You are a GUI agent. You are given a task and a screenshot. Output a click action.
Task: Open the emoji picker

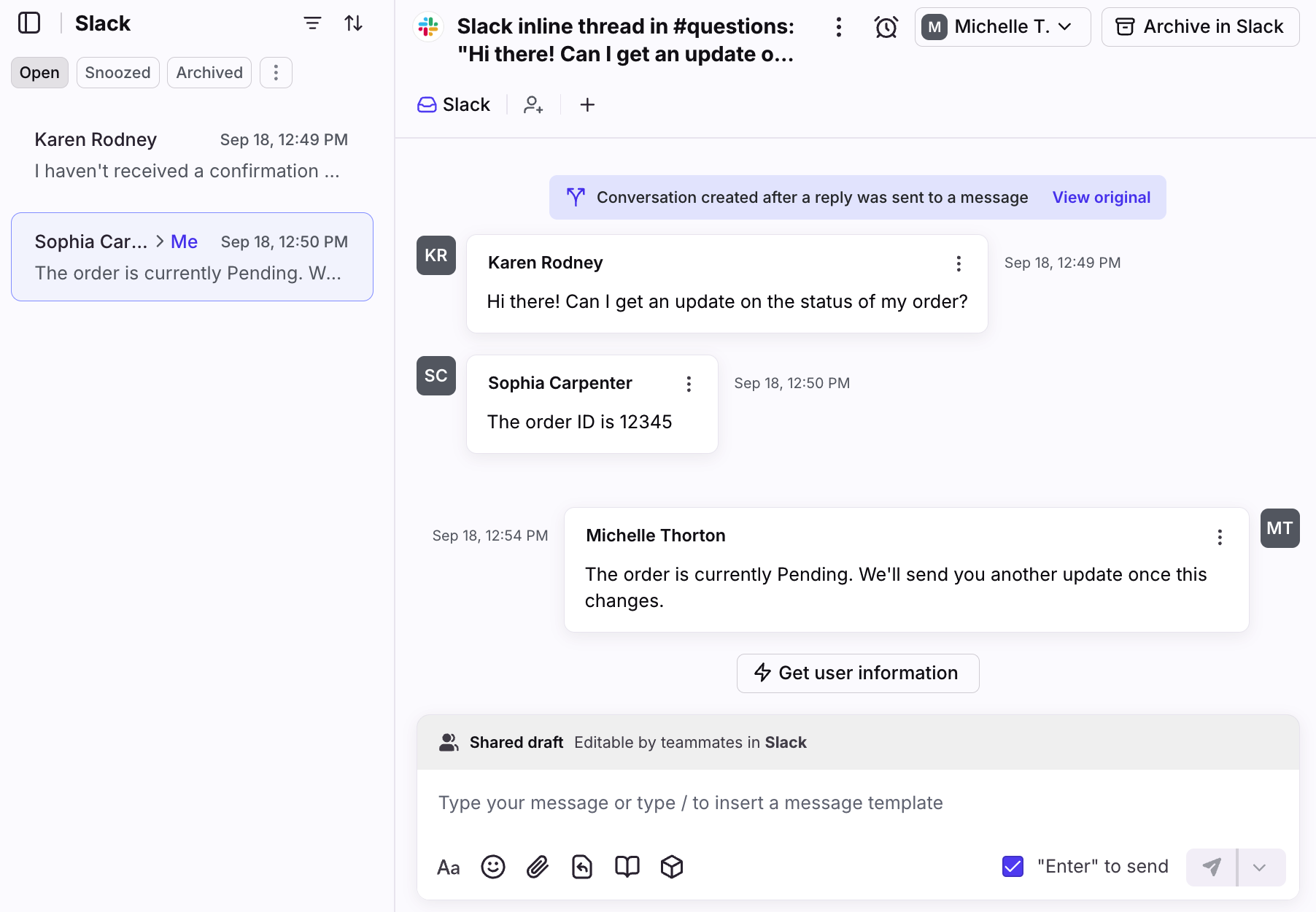pyautogui.click(x=493, y=867)
